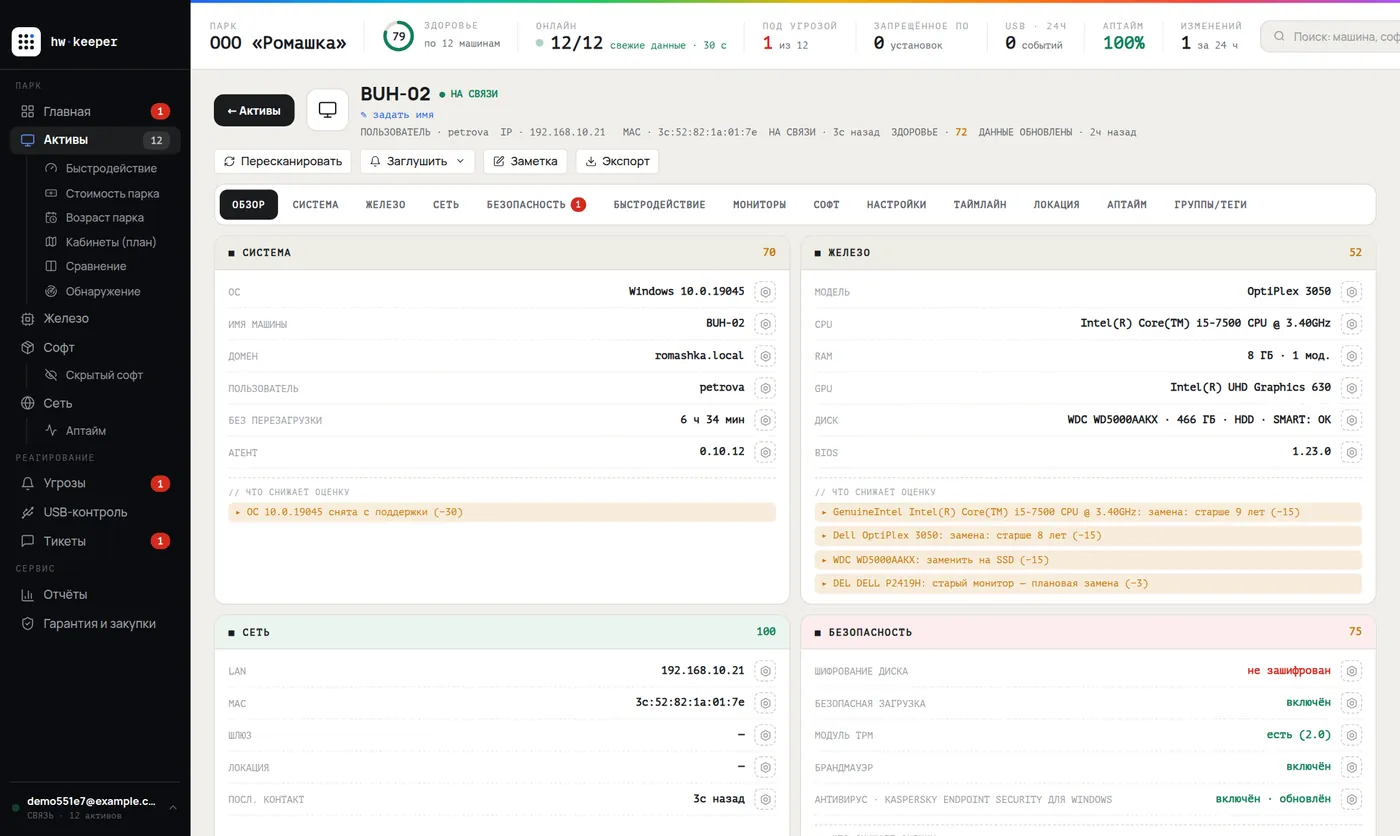Screen dimensions: 1400x836
Task: Click the Экспорт button
Action: point(617,161)
